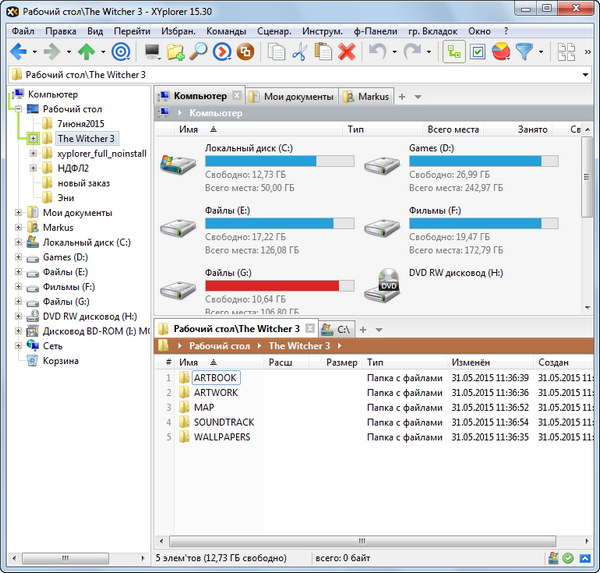600x573 pixels.
Task: Click the scissors Cut icon
Action: pyautogui.click(x=299, y=51)
